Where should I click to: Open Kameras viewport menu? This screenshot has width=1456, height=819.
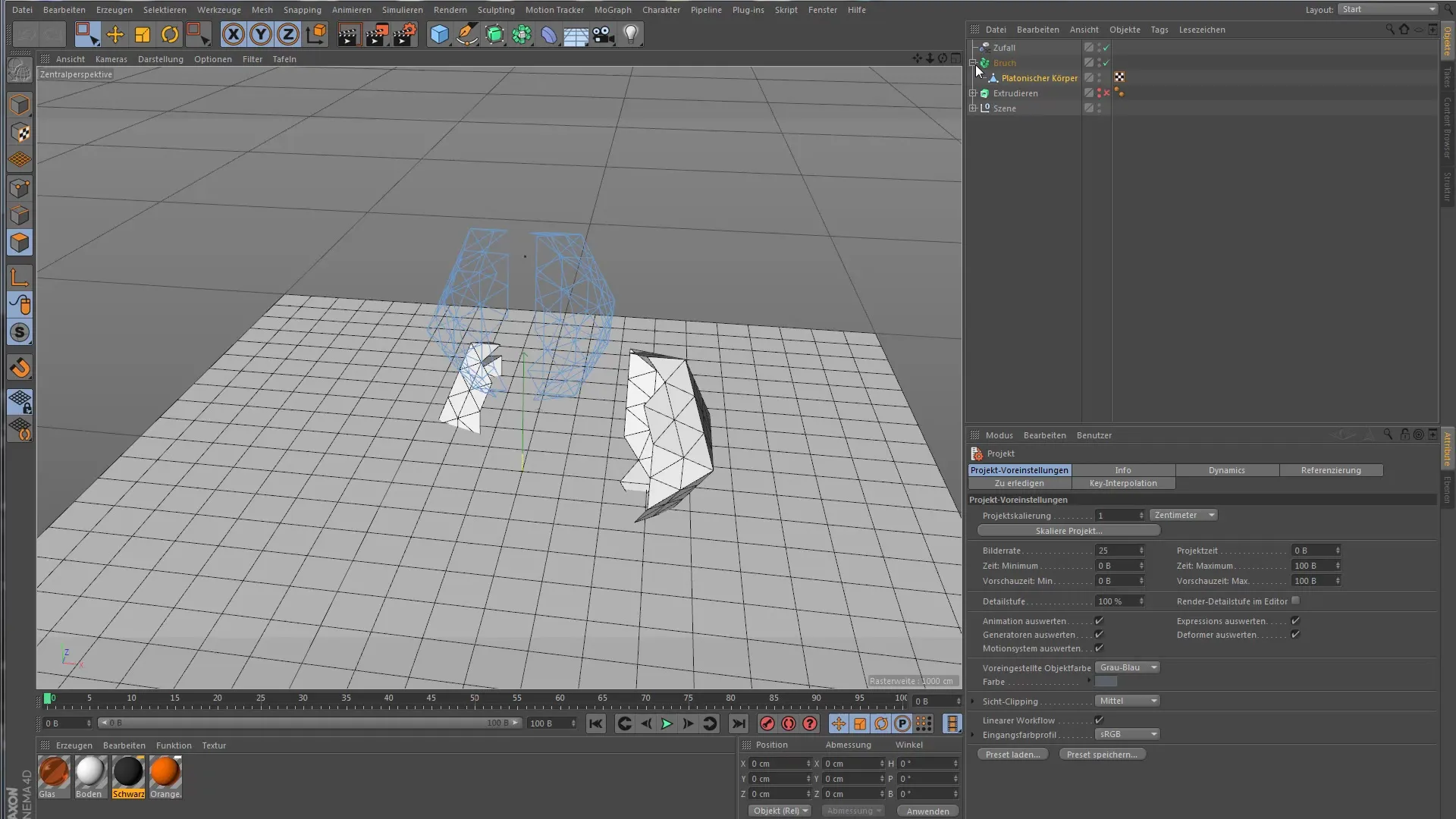pos(111,59)
